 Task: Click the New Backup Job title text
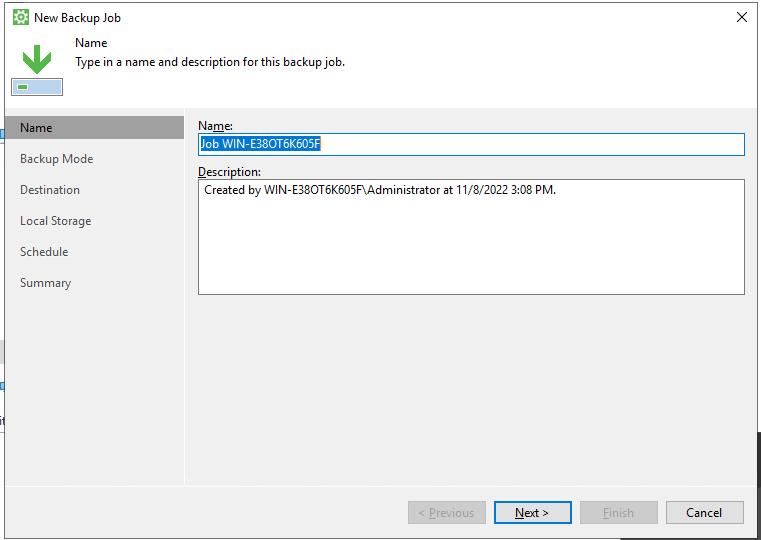[x=77, y=18]
